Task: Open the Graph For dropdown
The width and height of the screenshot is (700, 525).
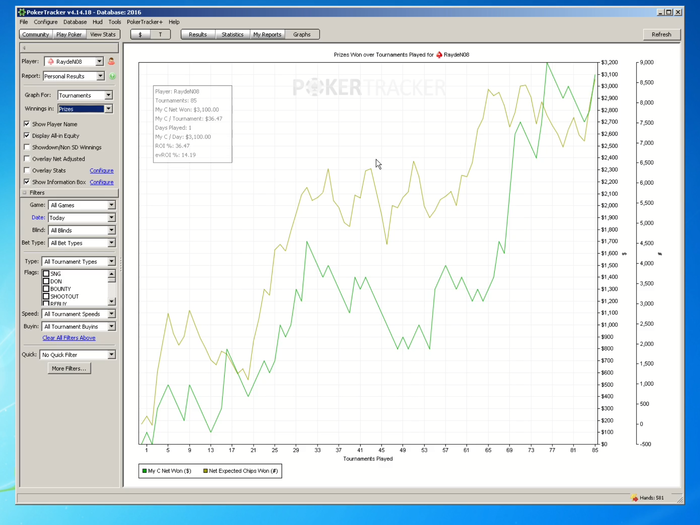Action: (x=109, y=96)
